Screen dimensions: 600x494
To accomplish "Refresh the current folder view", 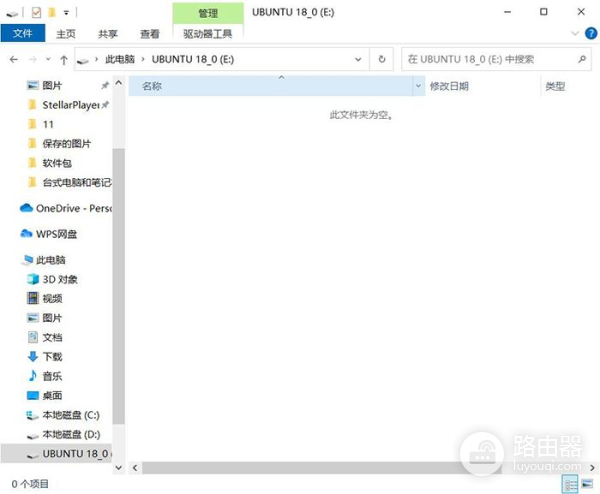I will (382, 59).
